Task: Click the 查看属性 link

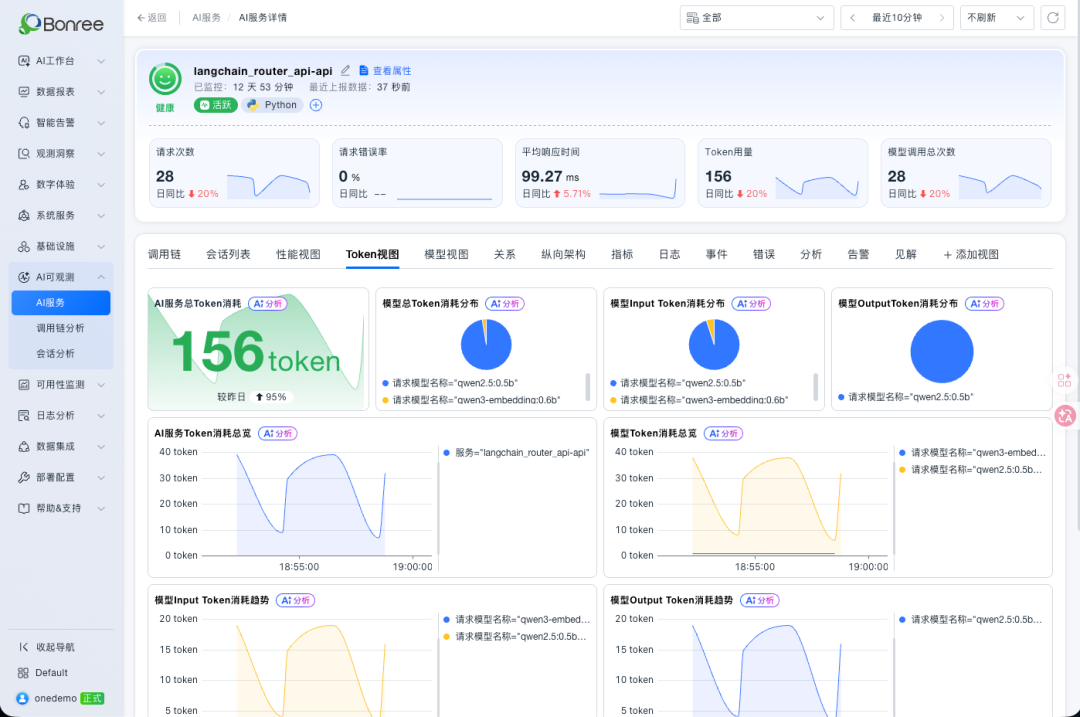Action: [385, 71]
